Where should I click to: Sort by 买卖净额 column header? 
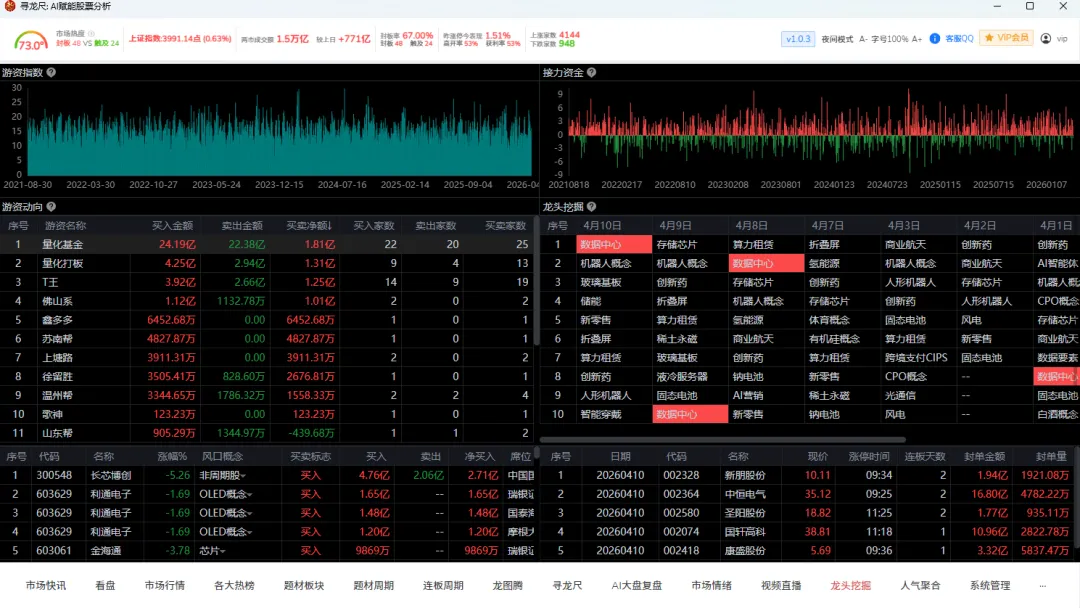(309, 226)
